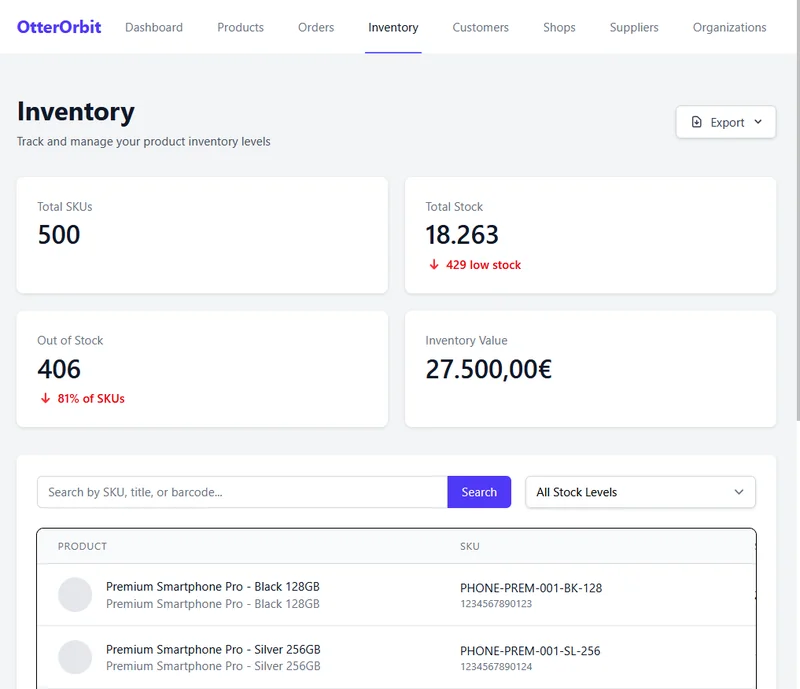
Task: Click the Silver 256GB product thumbnail
Action: coord(75,657)
